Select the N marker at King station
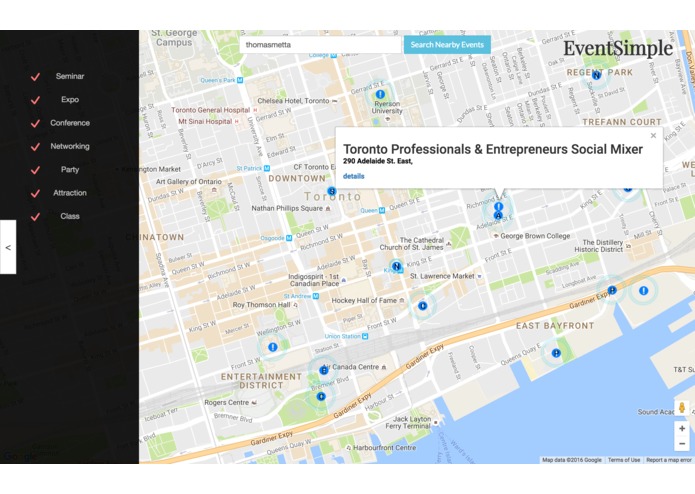Screen dimensions: 695x494 (x=397, y=266)
